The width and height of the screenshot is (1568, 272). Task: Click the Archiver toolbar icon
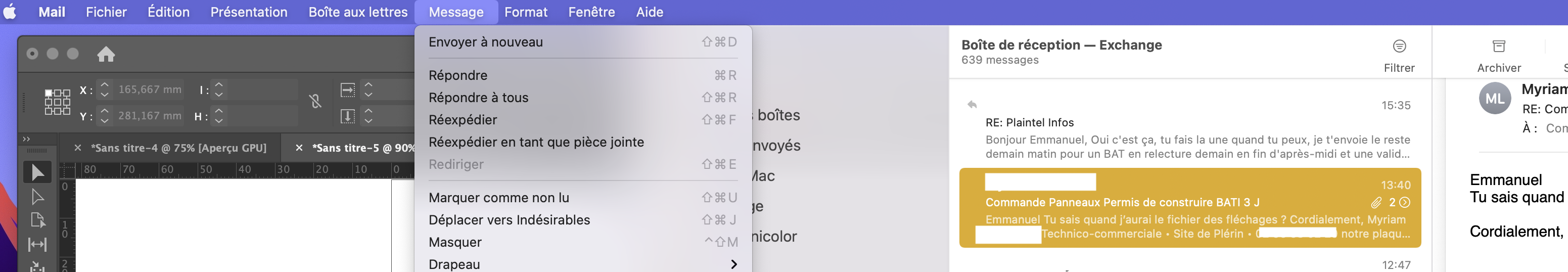tap(1499, 46)
